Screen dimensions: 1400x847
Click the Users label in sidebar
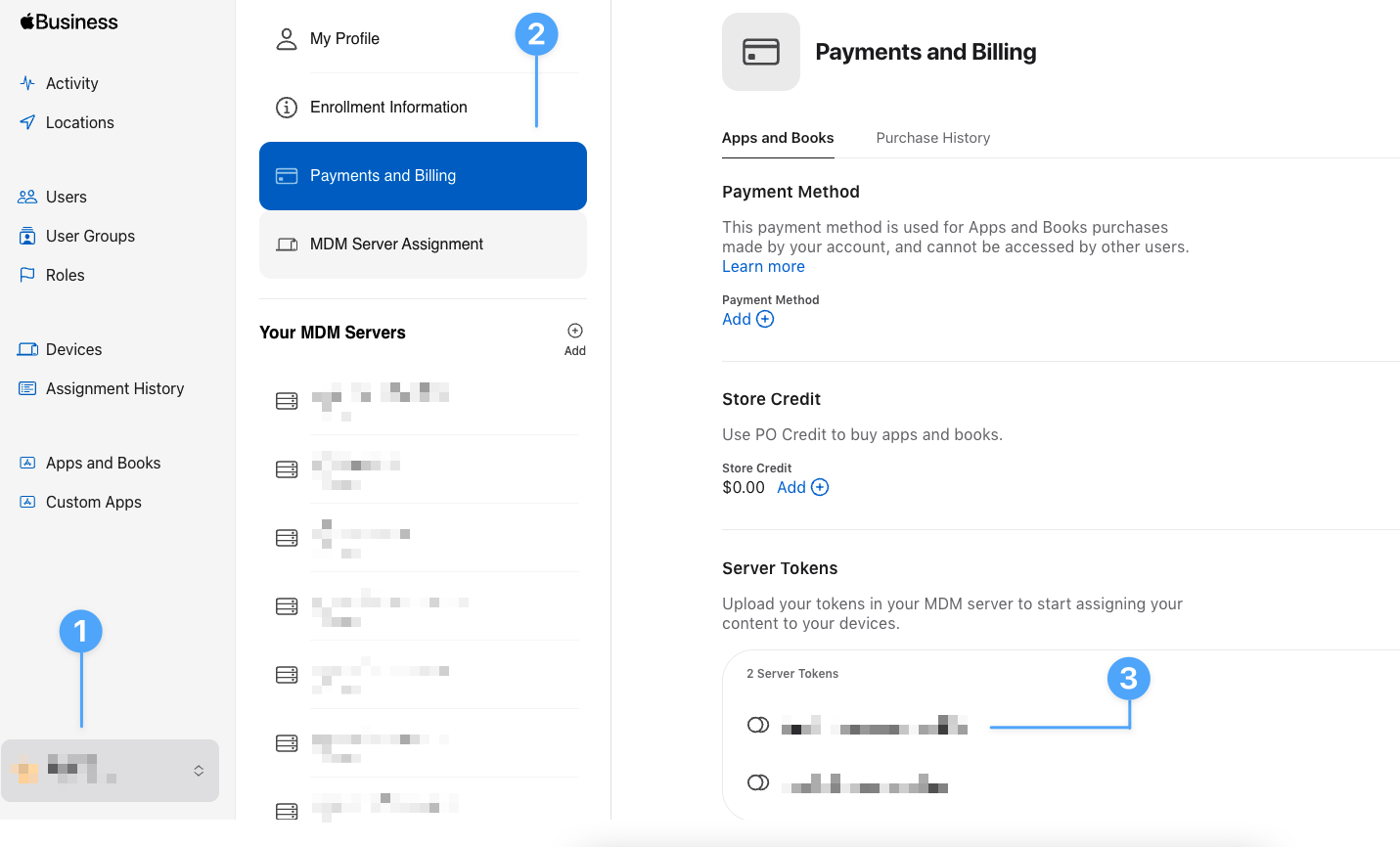click(67, 197)
